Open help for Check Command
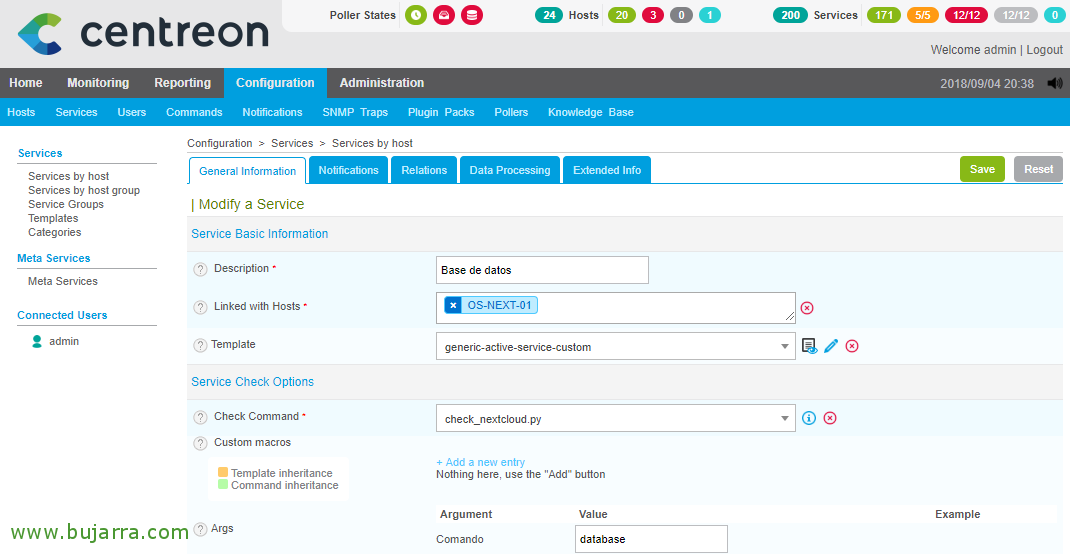Image resolution: width=1070 pixels, height=554 pixels. (200, 417)
